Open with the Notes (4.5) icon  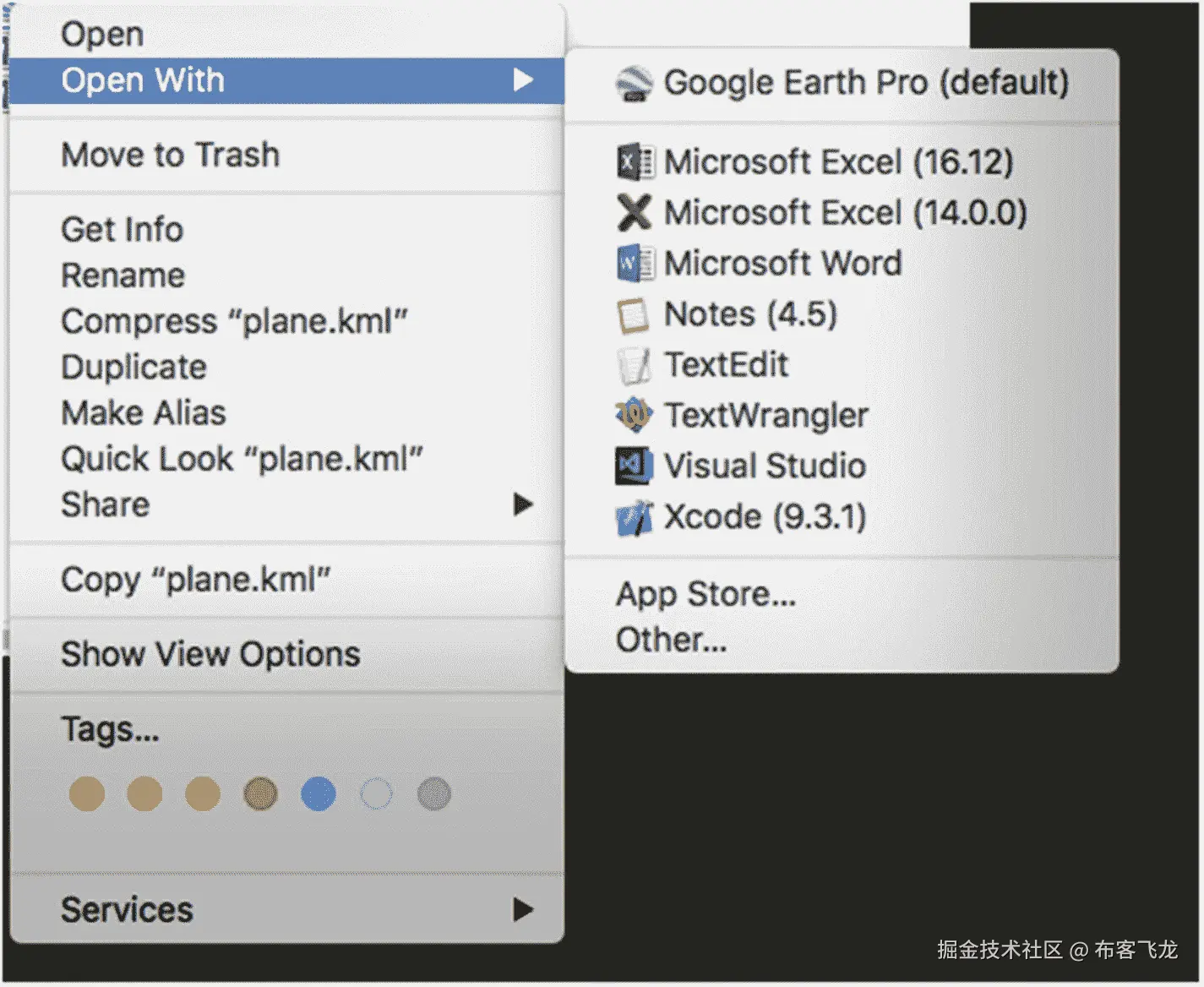pos(634,315)
